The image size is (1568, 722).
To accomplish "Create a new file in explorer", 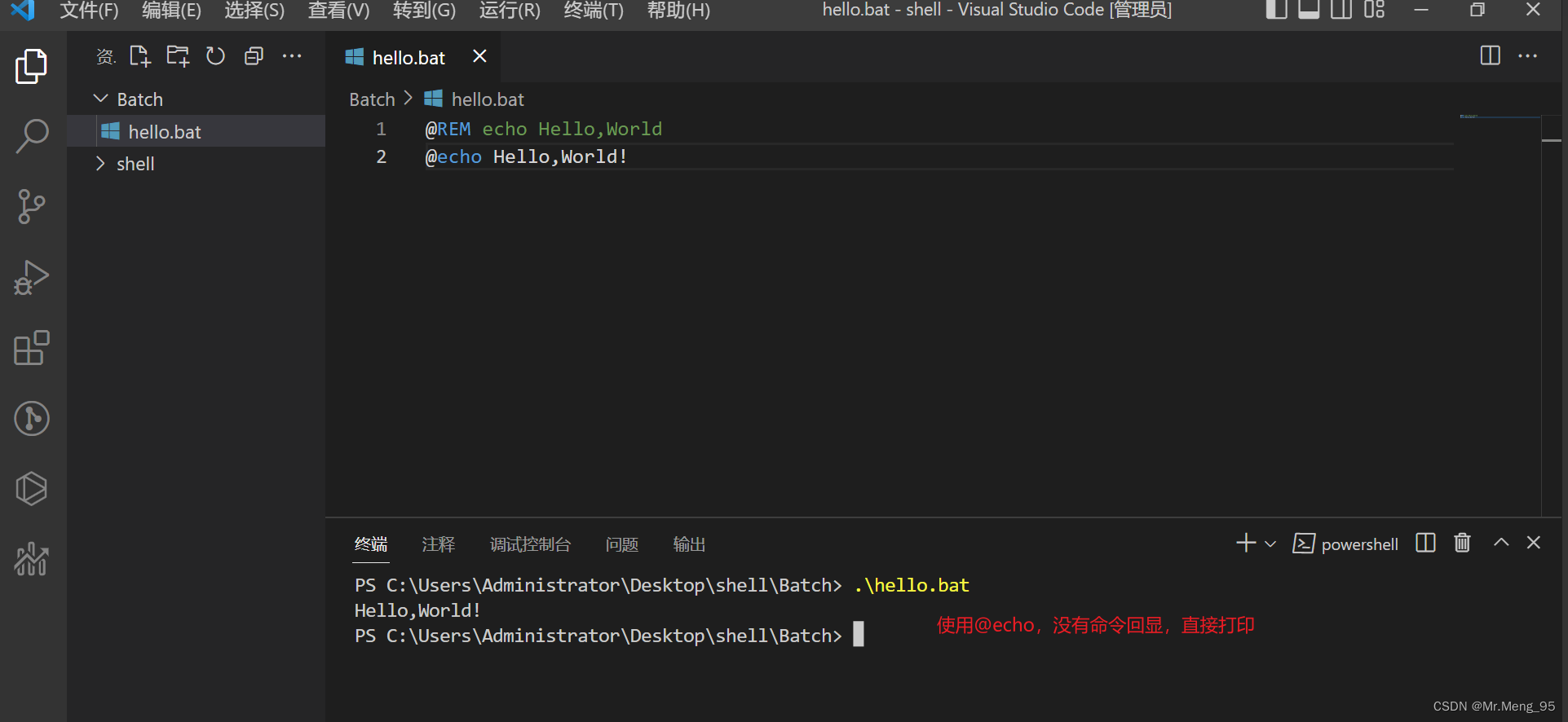I will pyautogui.click(x=140, y=56).
